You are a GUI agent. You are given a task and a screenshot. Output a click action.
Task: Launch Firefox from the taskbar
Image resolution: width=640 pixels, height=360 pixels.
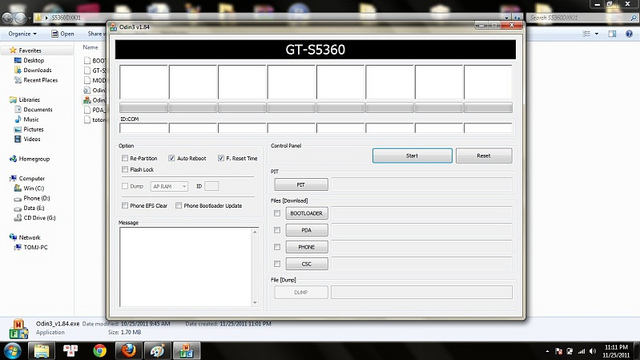(x=129, y=351)
